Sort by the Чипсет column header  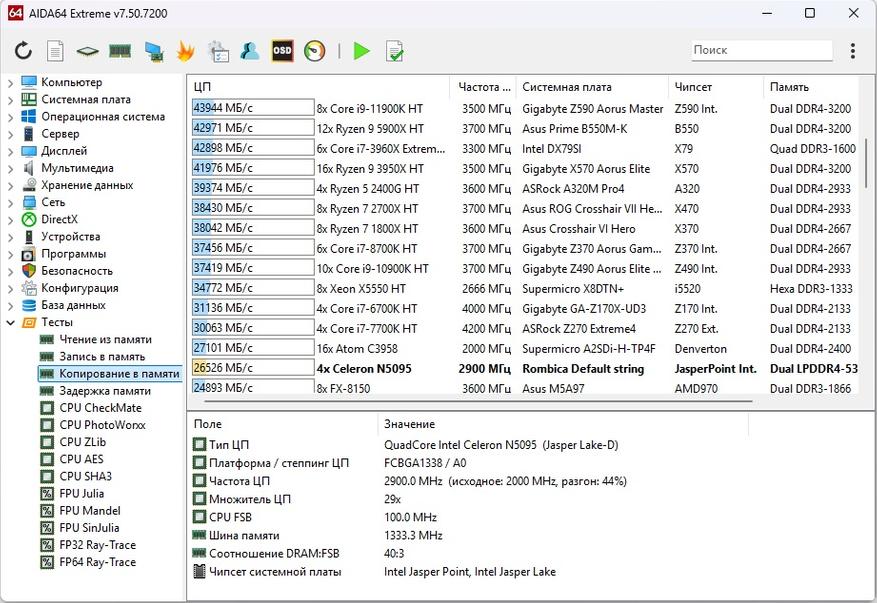pos(693,87)
